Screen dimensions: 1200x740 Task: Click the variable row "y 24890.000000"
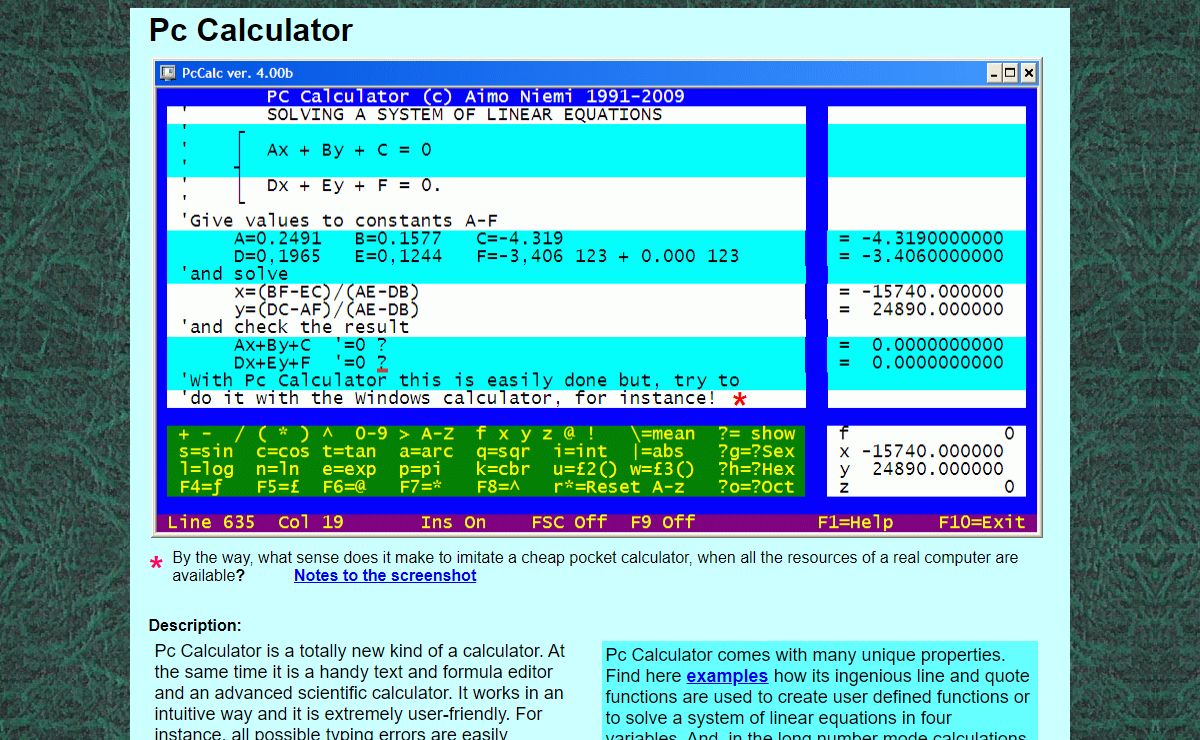tap(921, 470)
